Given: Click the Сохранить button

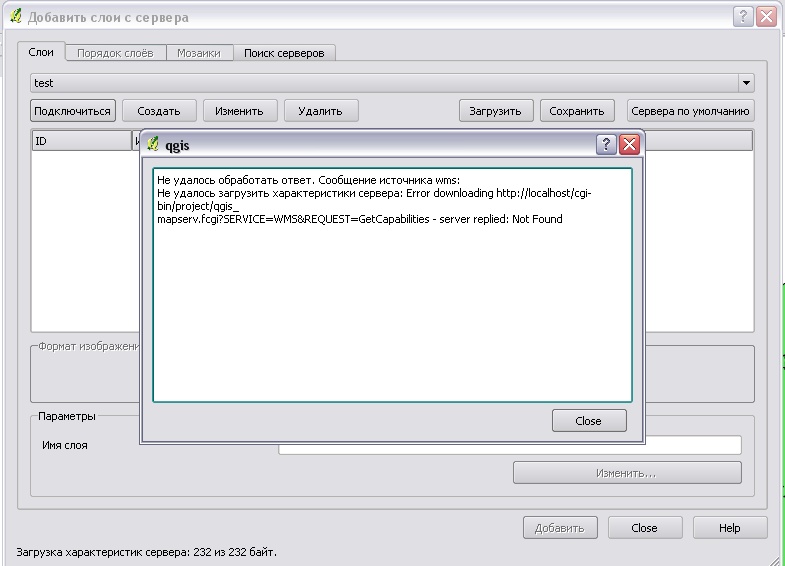Looking at the screenshot, I should coord(577,111).
